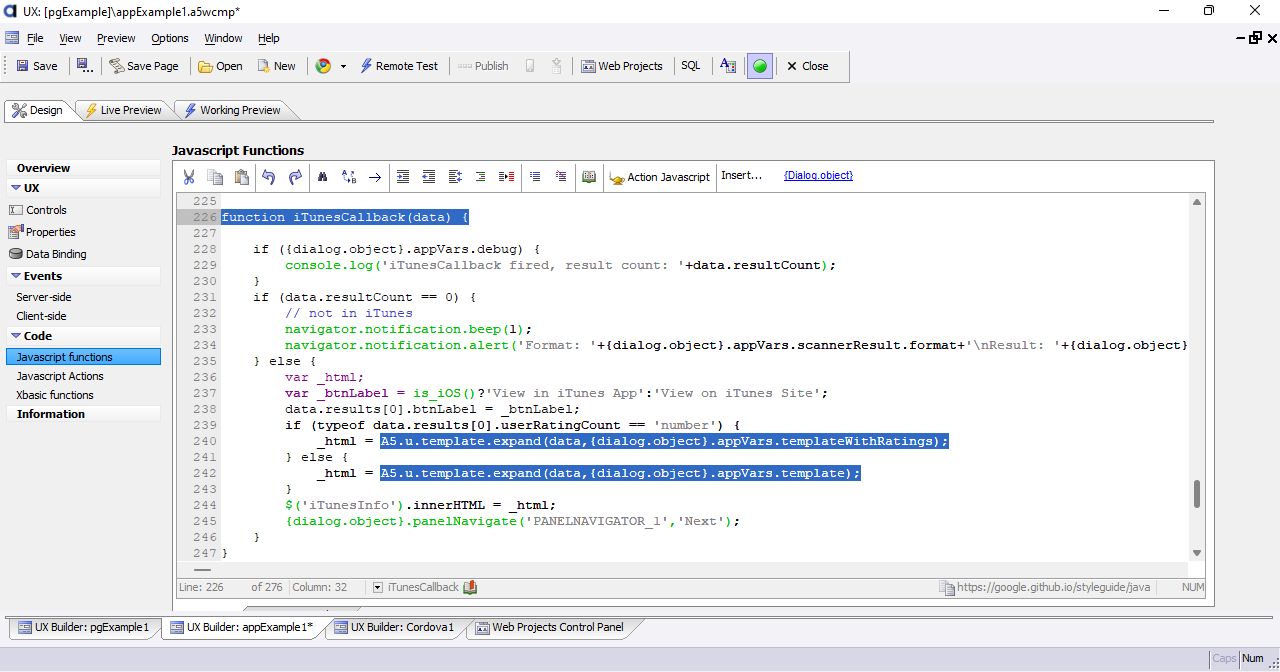Open the View menu
Screen dimensions: 1280x672
pos(70,38)
